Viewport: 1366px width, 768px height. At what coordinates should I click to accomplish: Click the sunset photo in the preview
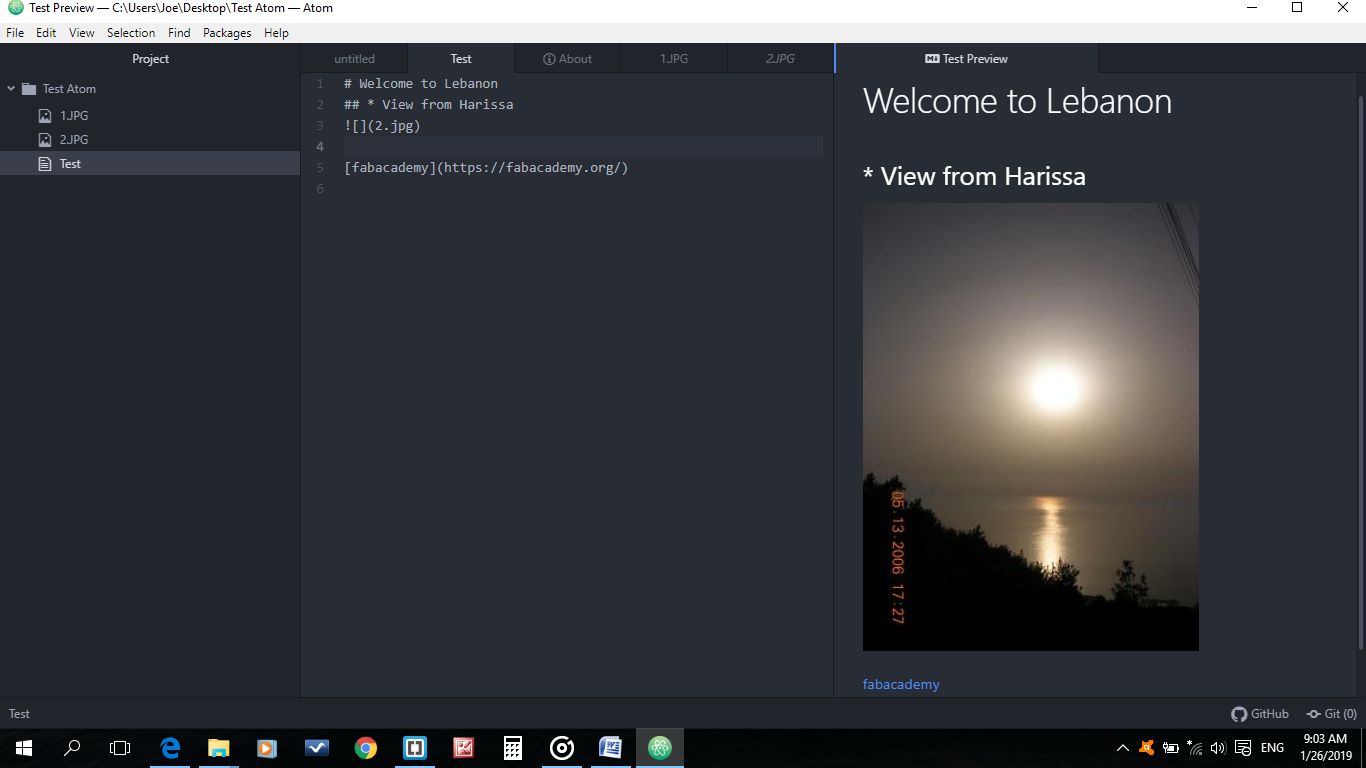(x=1031, y=427)
